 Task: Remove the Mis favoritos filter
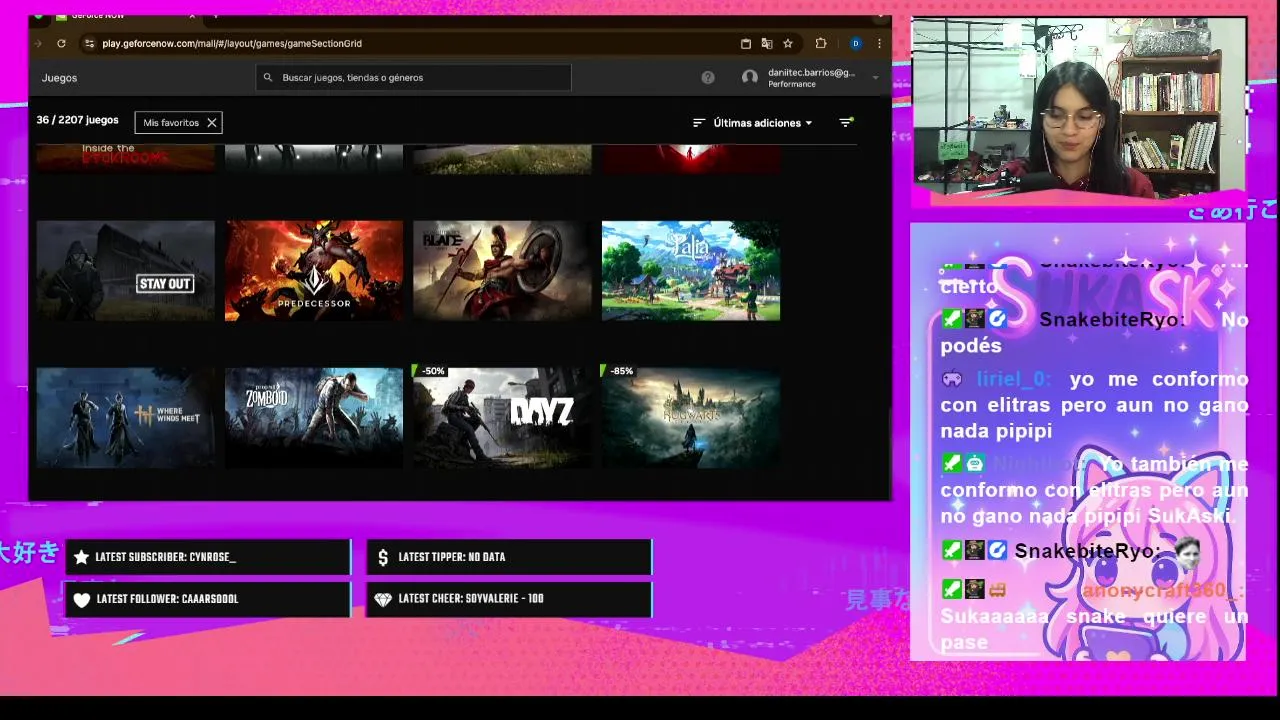(x=212, y=122)
